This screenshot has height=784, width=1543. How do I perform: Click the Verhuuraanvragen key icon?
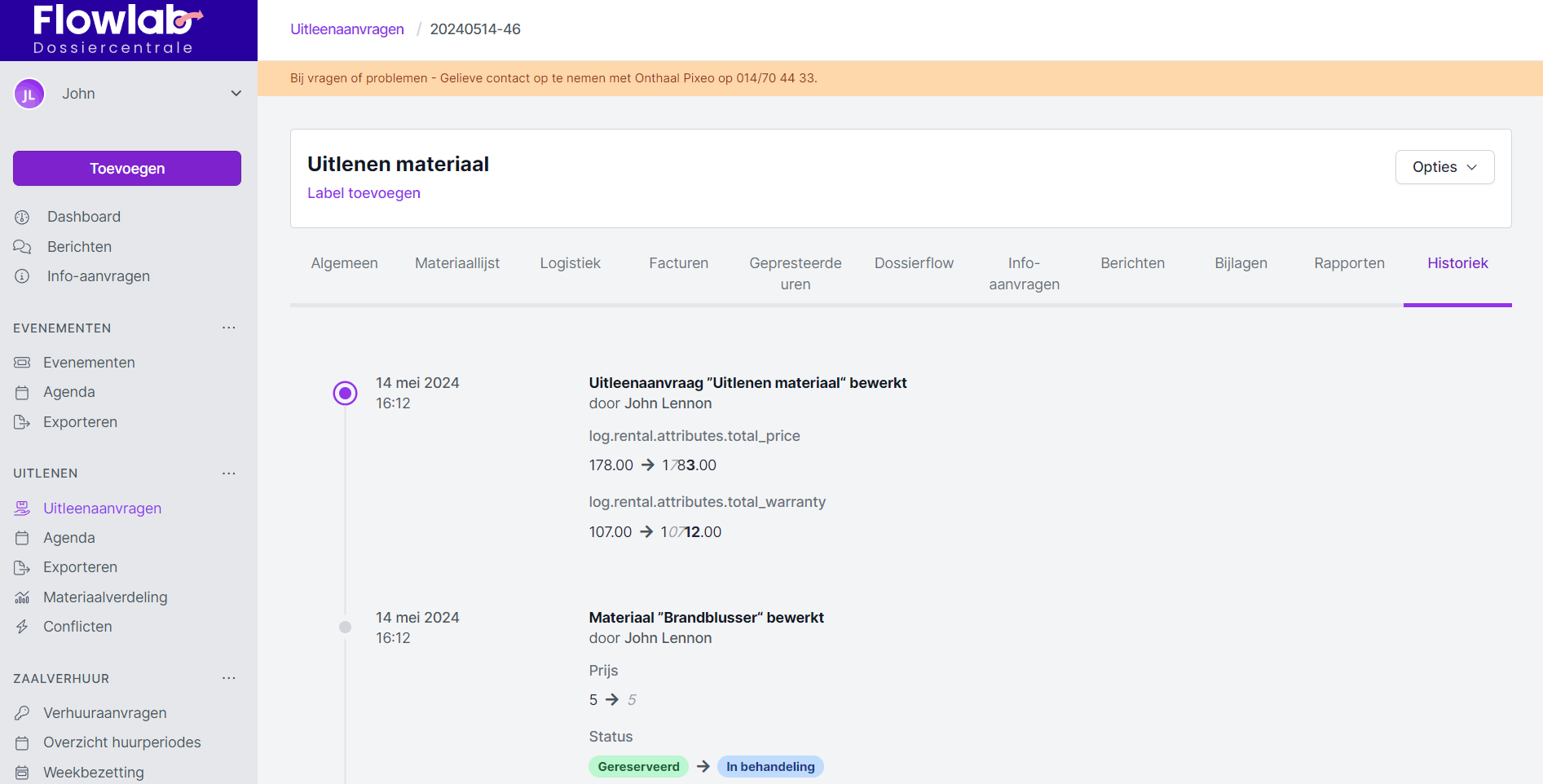click(22, 713)
